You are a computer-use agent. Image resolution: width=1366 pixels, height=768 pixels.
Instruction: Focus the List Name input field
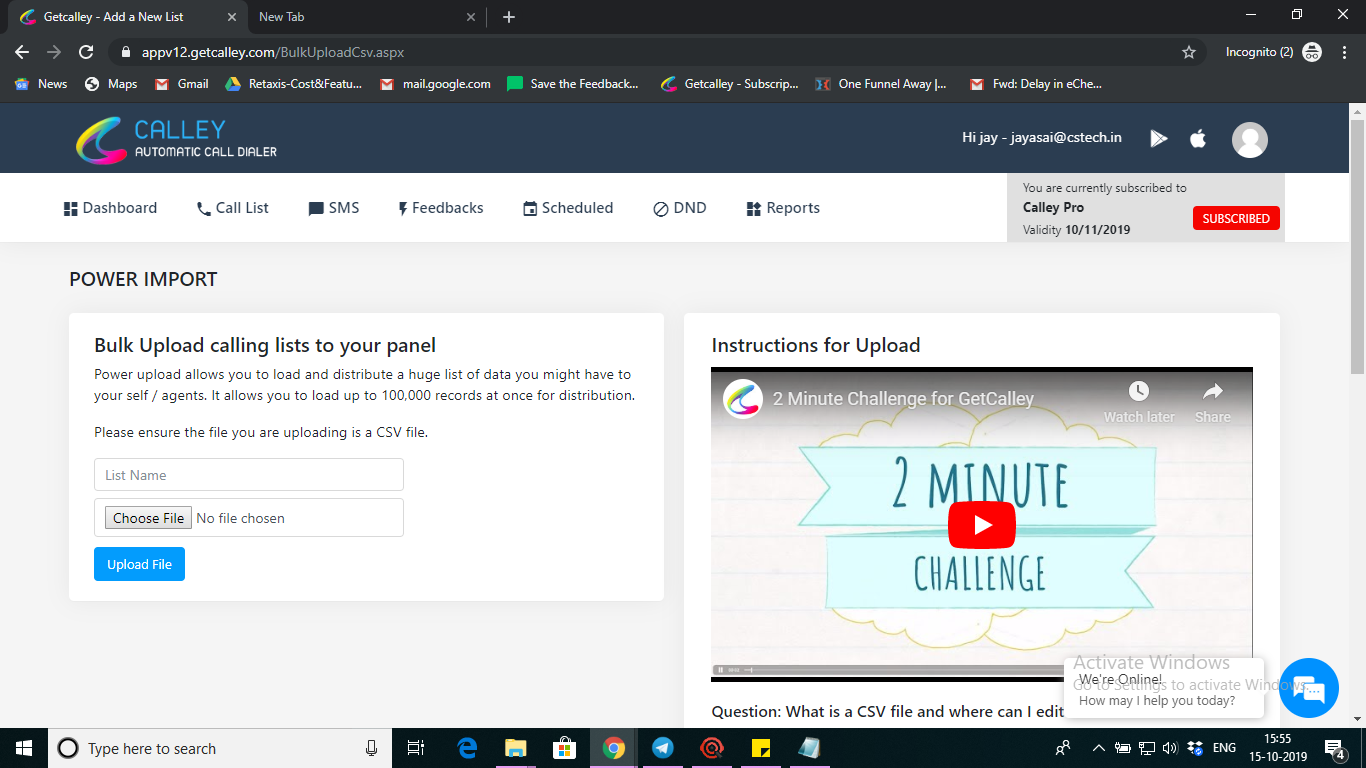coord(249,475)
